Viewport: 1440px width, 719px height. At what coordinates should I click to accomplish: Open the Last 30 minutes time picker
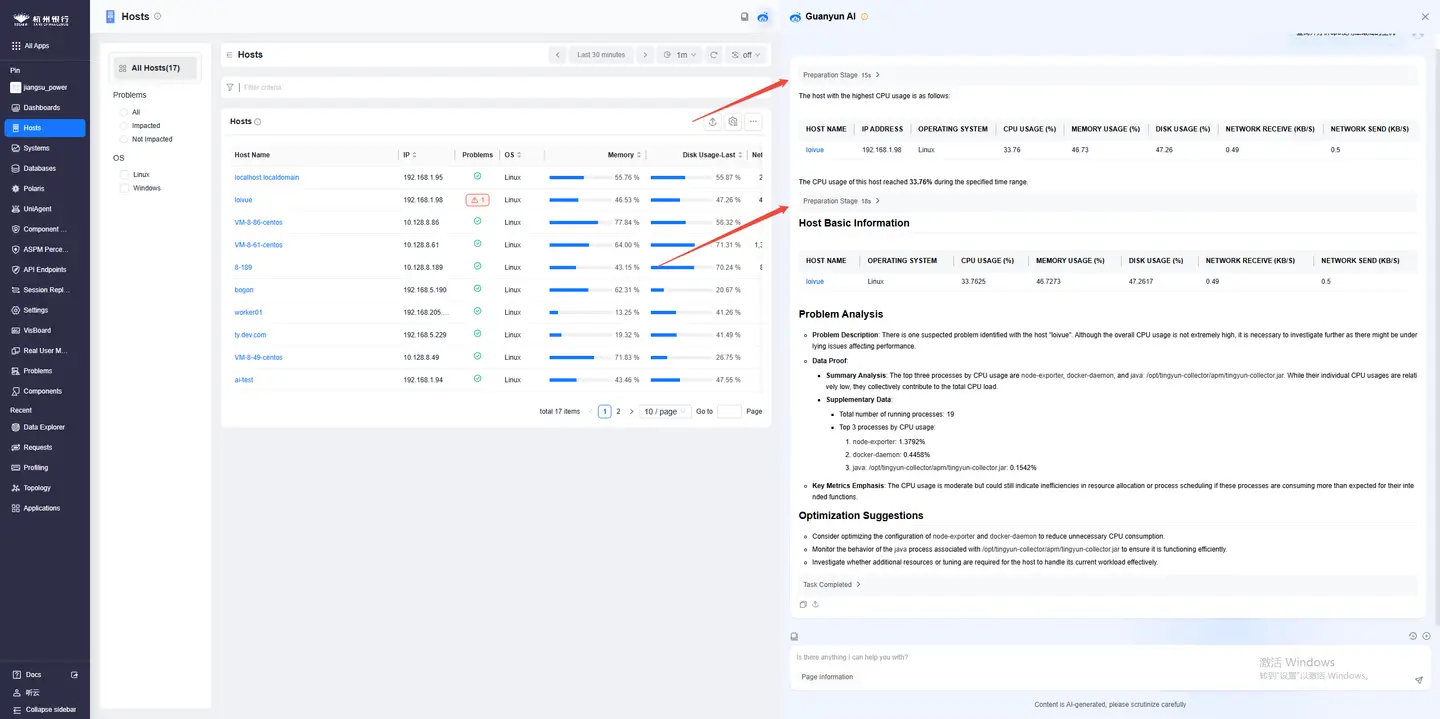pos(601,55)
